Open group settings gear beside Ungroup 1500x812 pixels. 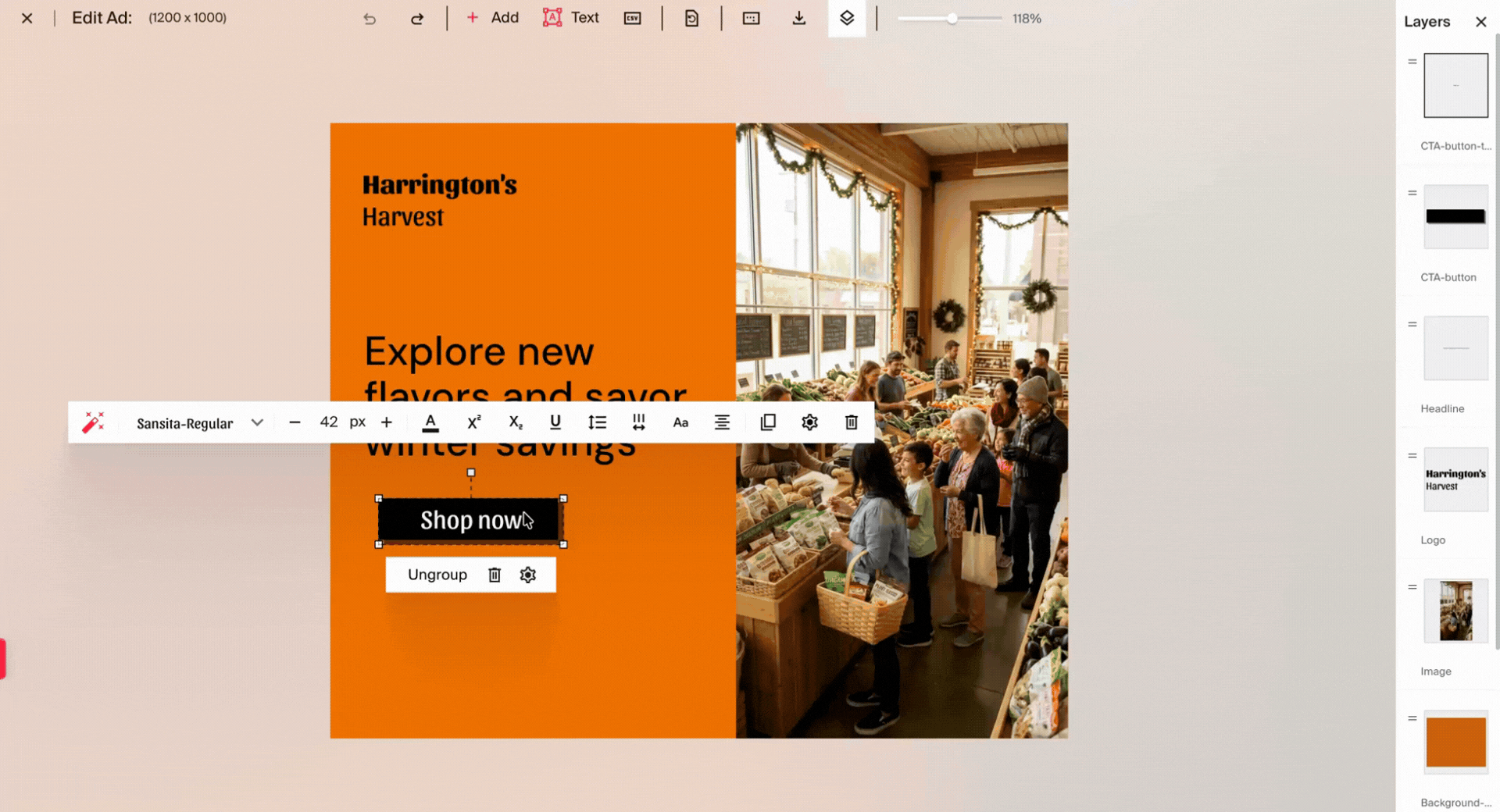tap(528, 575)
